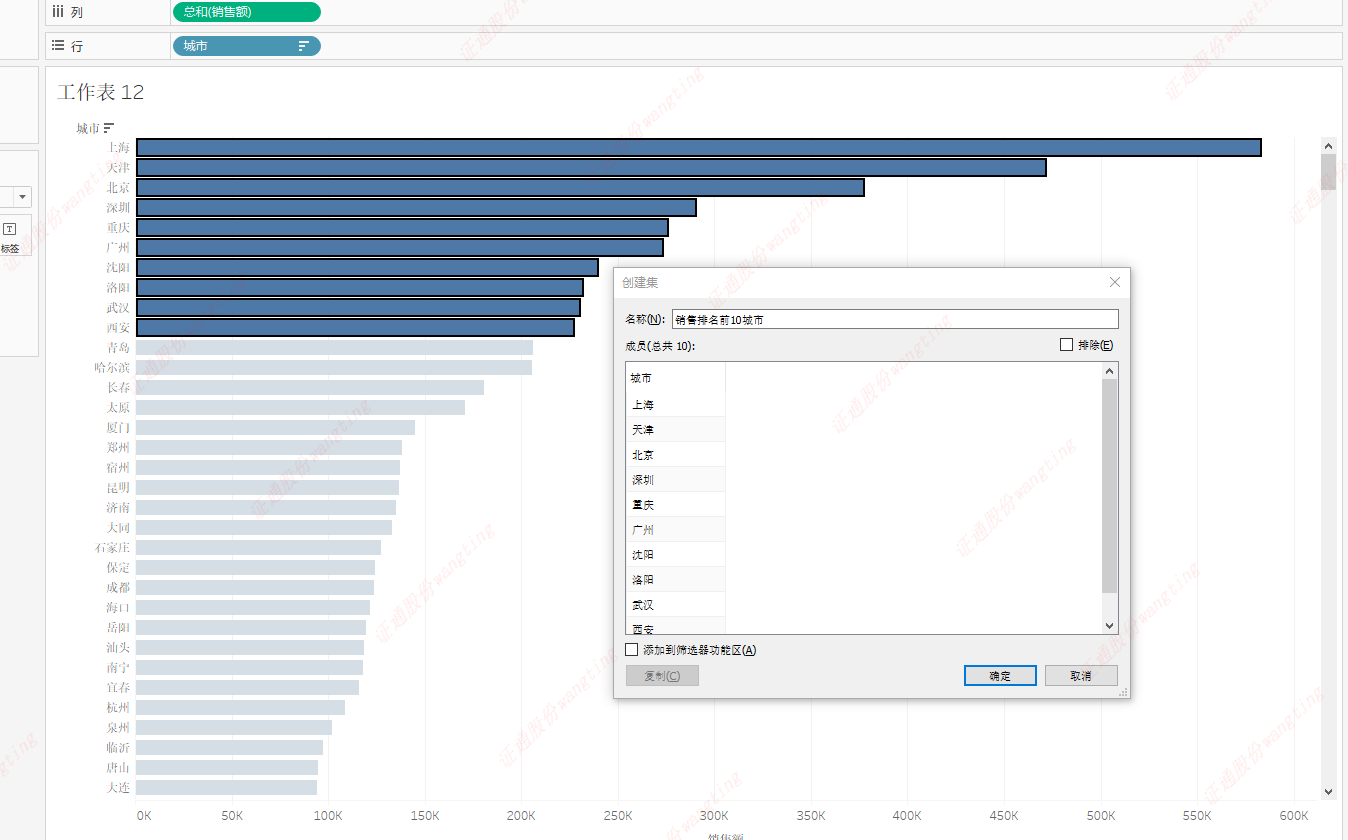1348x840 pixels.
Task: Click the 石家庄 city label on the axis
Action: (x=112, y=547)
